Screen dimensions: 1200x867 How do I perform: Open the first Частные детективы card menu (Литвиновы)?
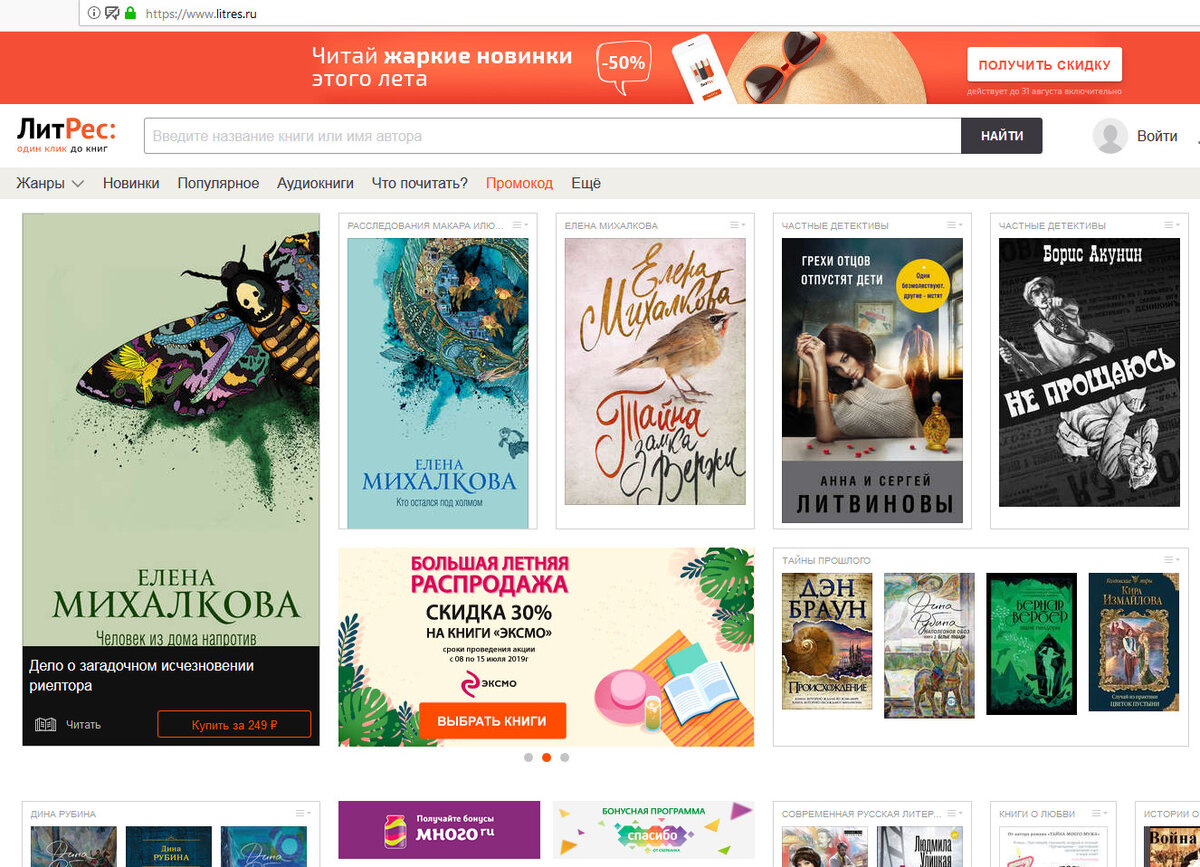point(954,225)
